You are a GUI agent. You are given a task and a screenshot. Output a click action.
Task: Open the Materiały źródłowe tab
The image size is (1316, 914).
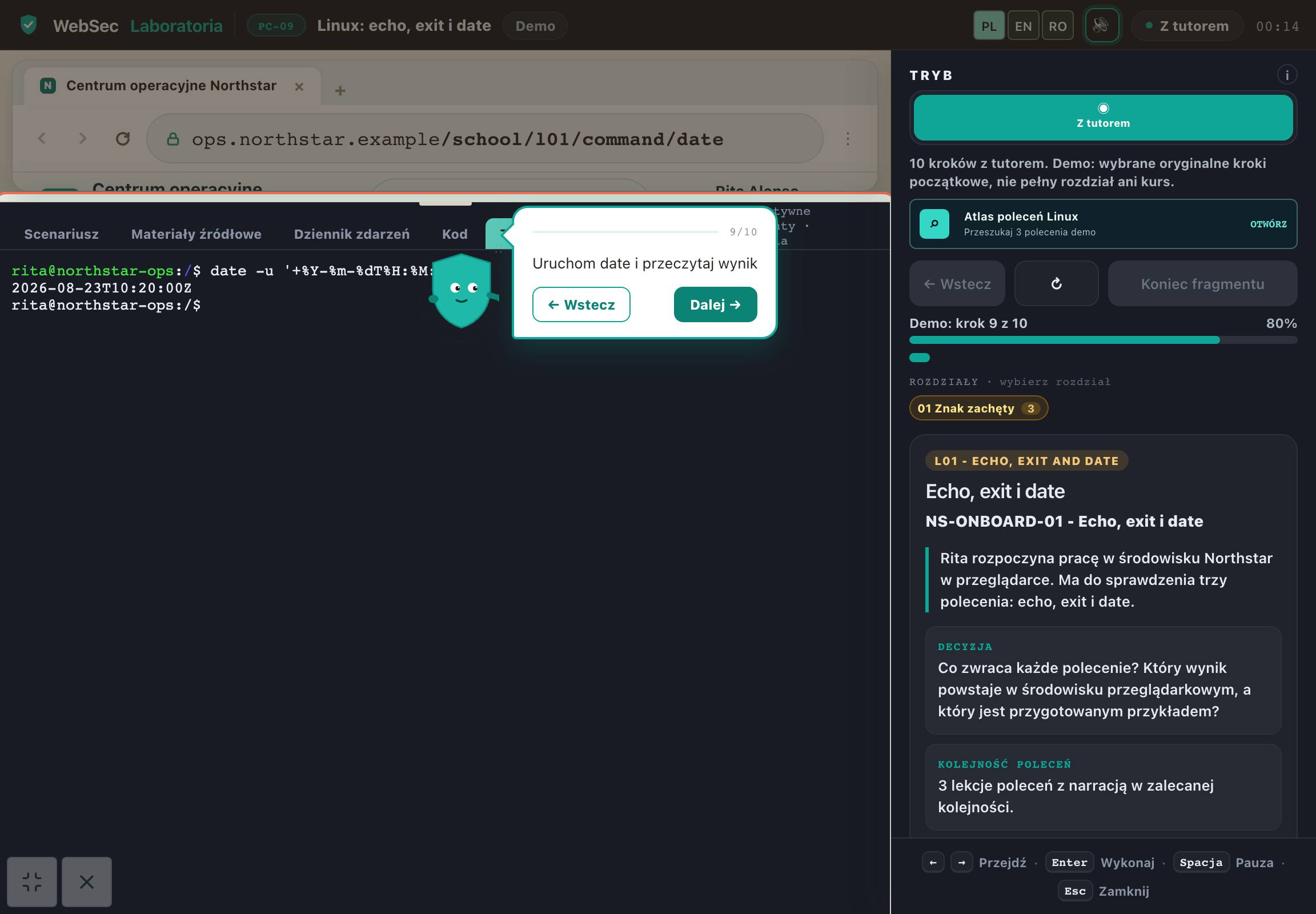coord(196,234)
